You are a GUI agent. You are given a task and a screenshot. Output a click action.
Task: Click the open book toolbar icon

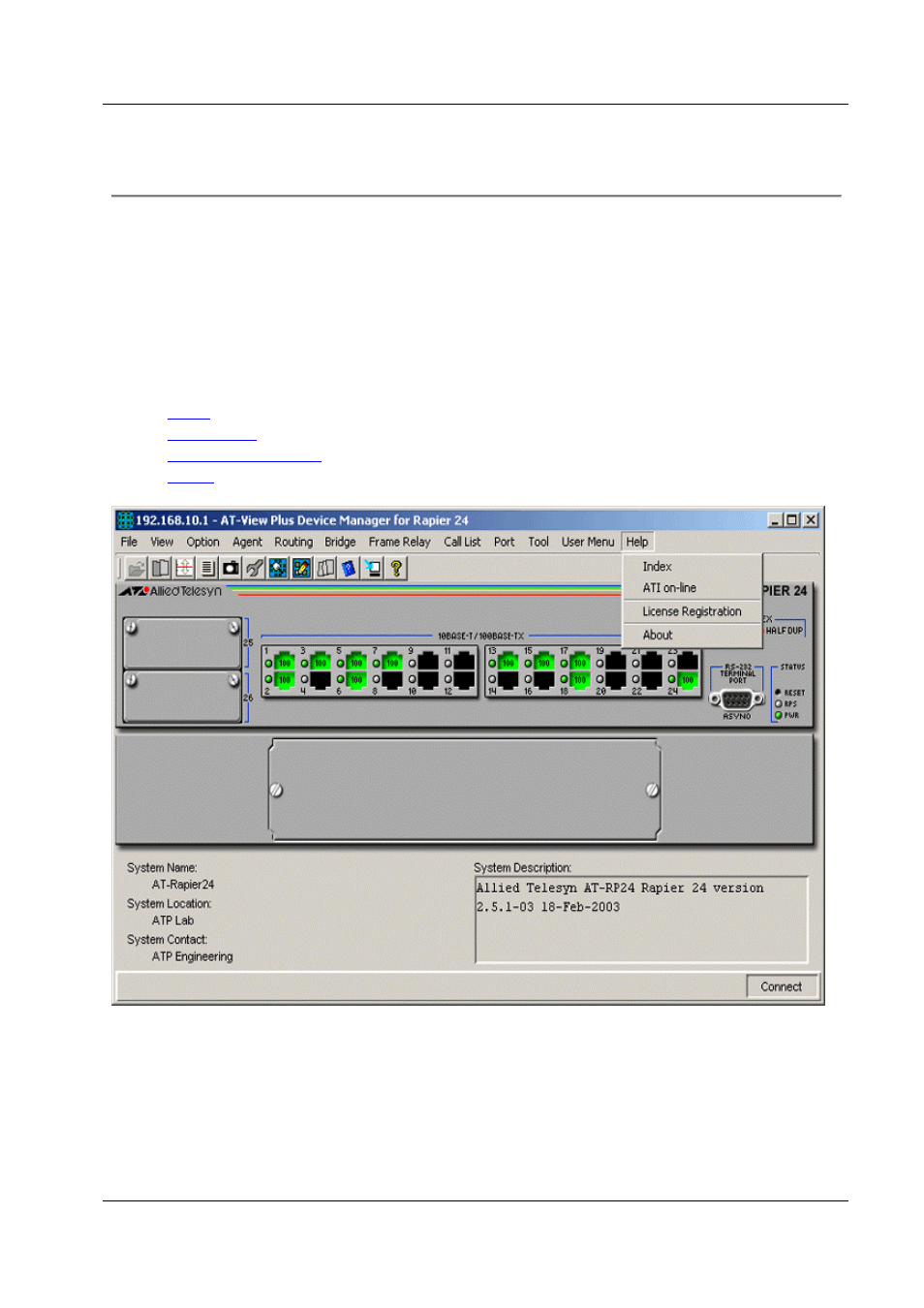tap(161, 569)
